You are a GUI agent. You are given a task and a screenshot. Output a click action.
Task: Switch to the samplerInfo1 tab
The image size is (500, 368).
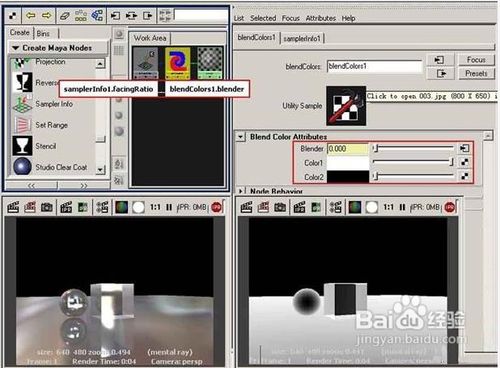click(x=302, y=38)
